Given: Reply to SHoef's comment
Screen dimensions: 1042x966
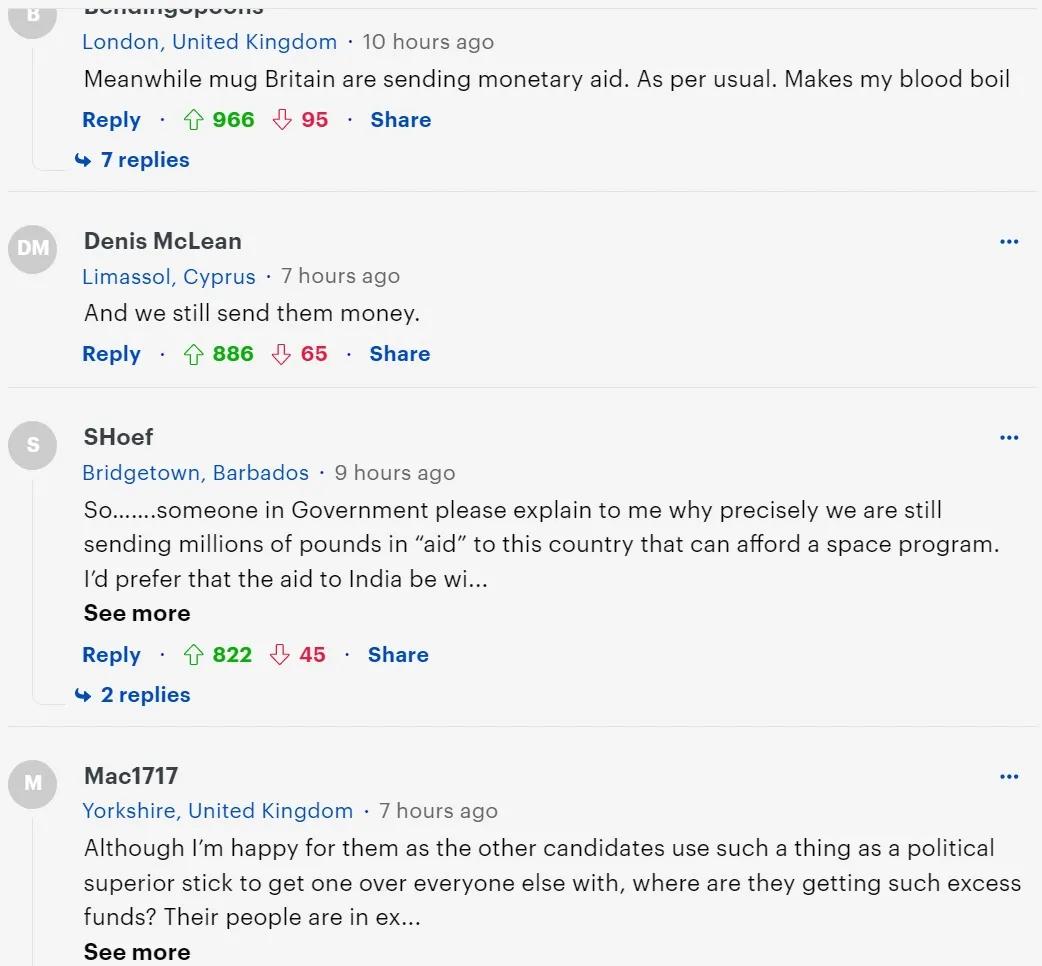Looking at the screenshot, I should click(x=112, y=655).
